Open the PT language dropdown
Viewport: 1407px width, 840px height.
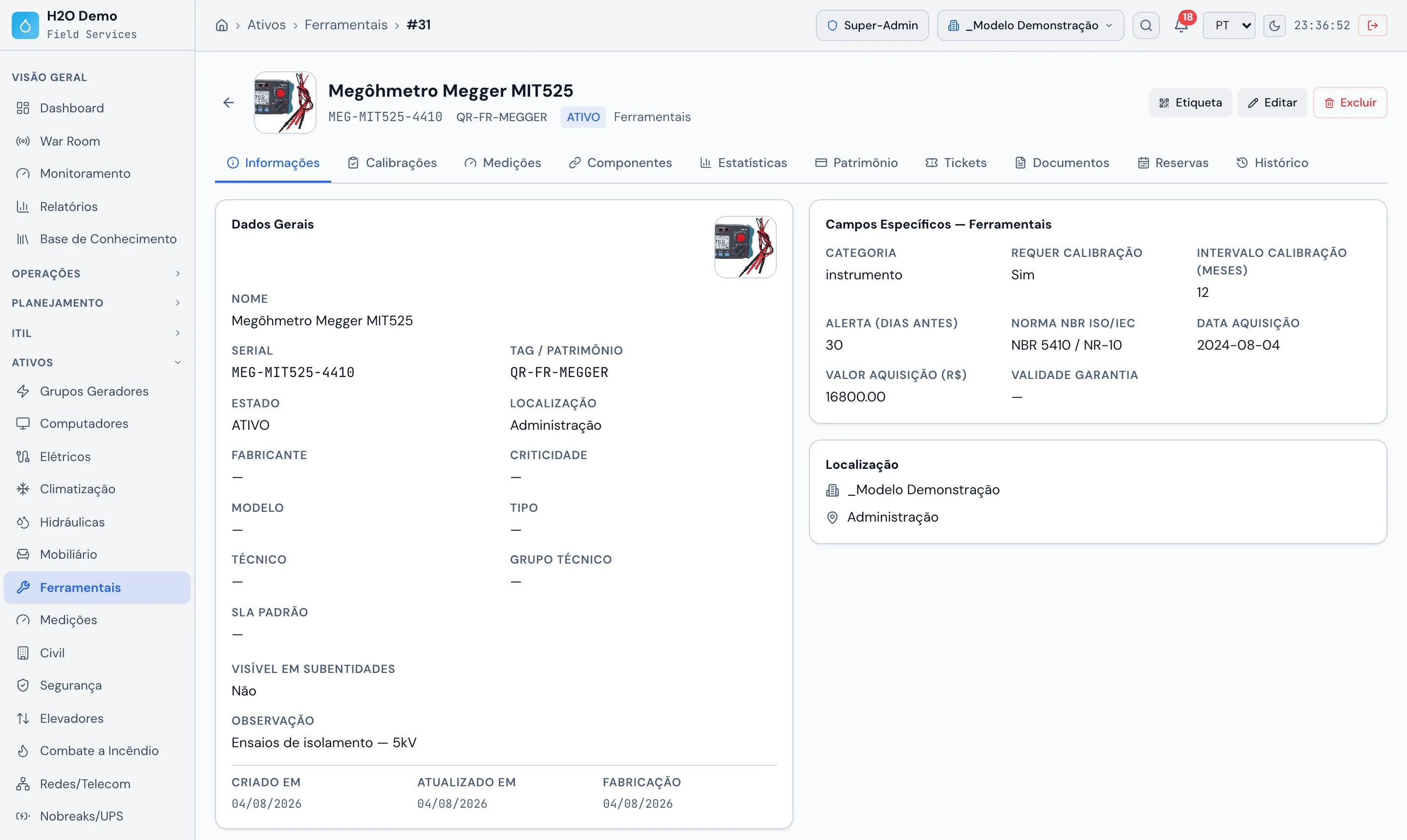click(1229, 25)
